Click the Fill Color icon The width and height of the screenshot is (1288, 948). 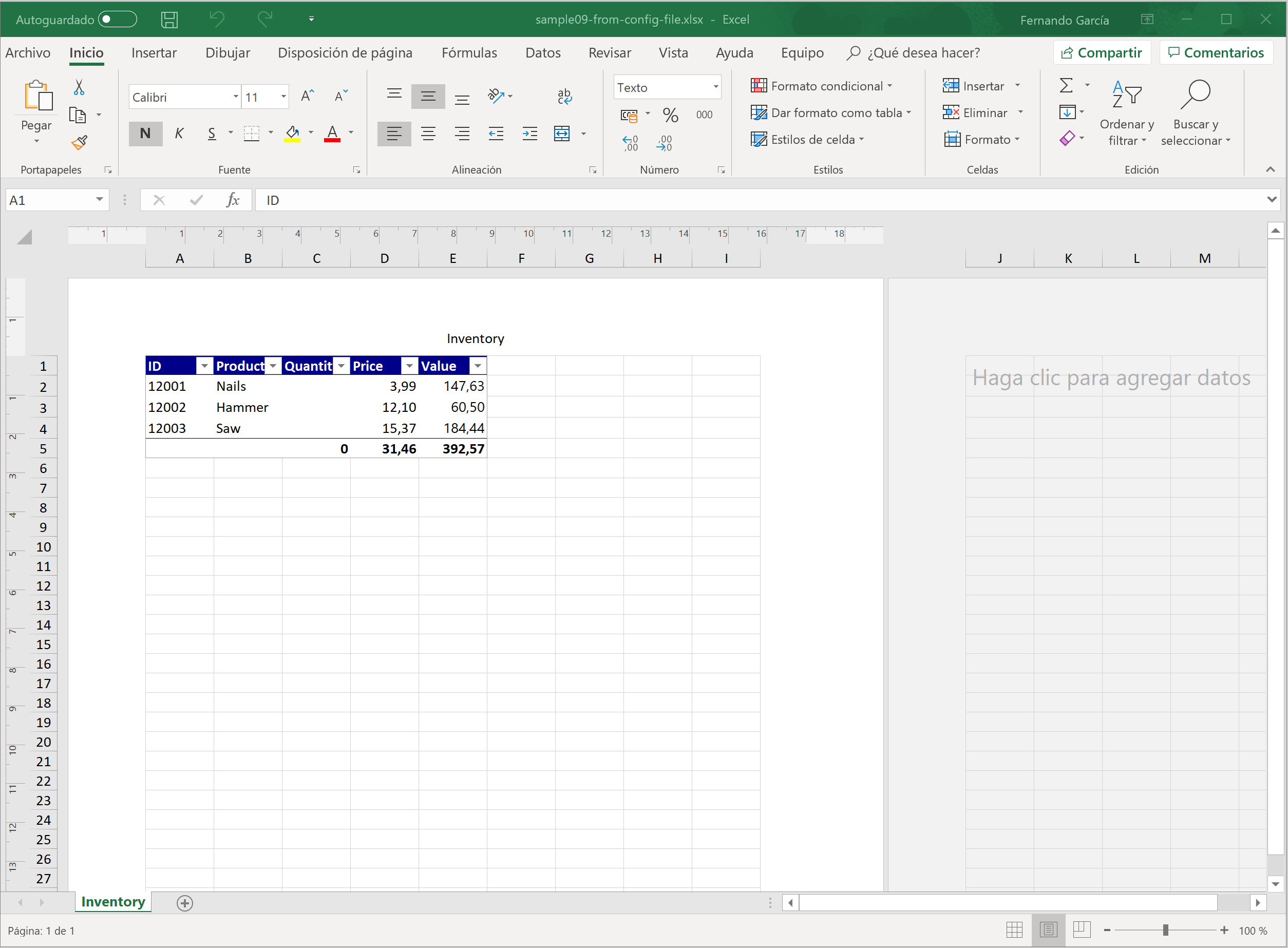(x=291, y=134)
